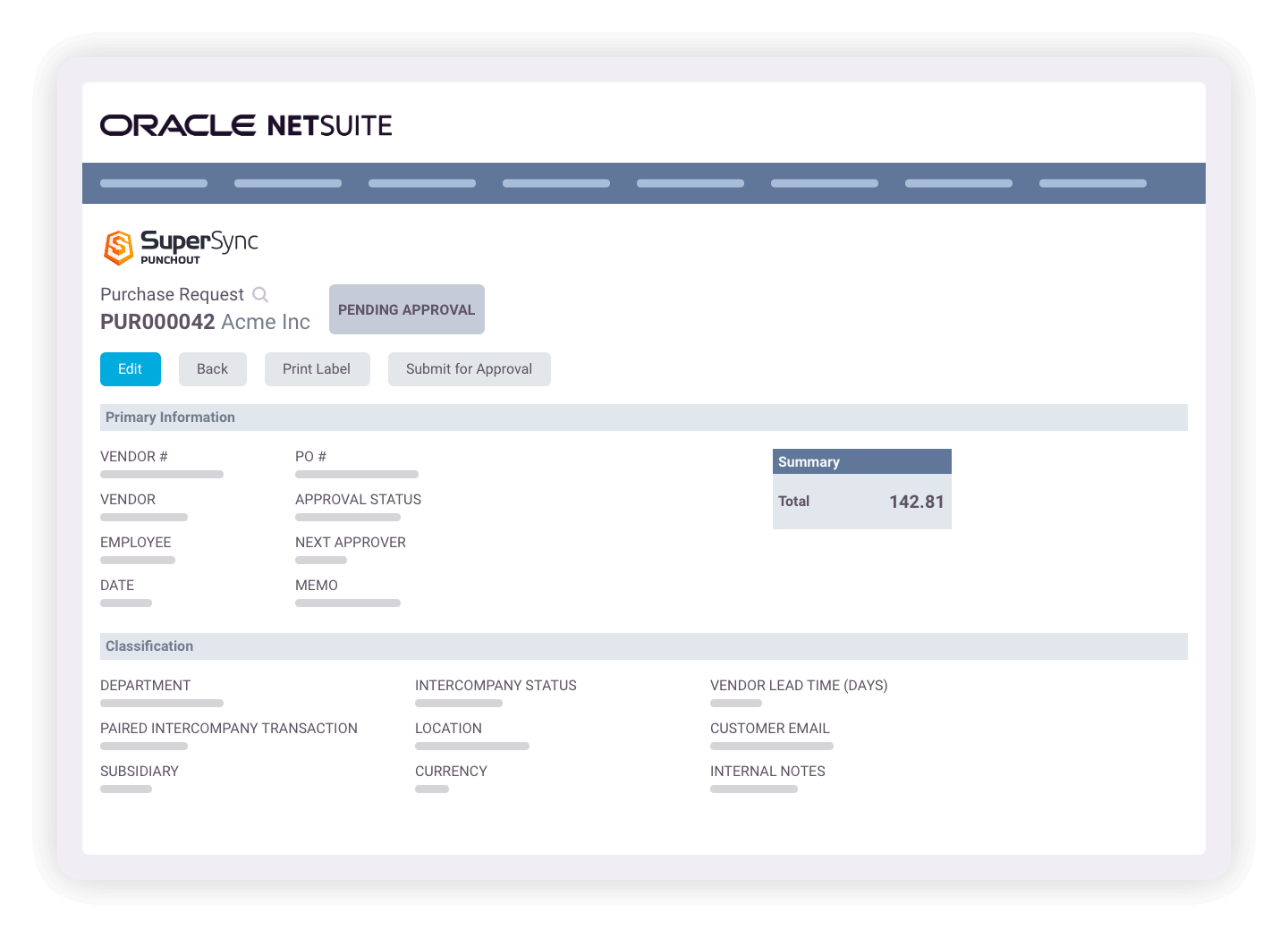The width and height of the screenshot is (1288, 937).
Task: Click the SuperSync PunchOut logo
Action: tap(181, 247)
